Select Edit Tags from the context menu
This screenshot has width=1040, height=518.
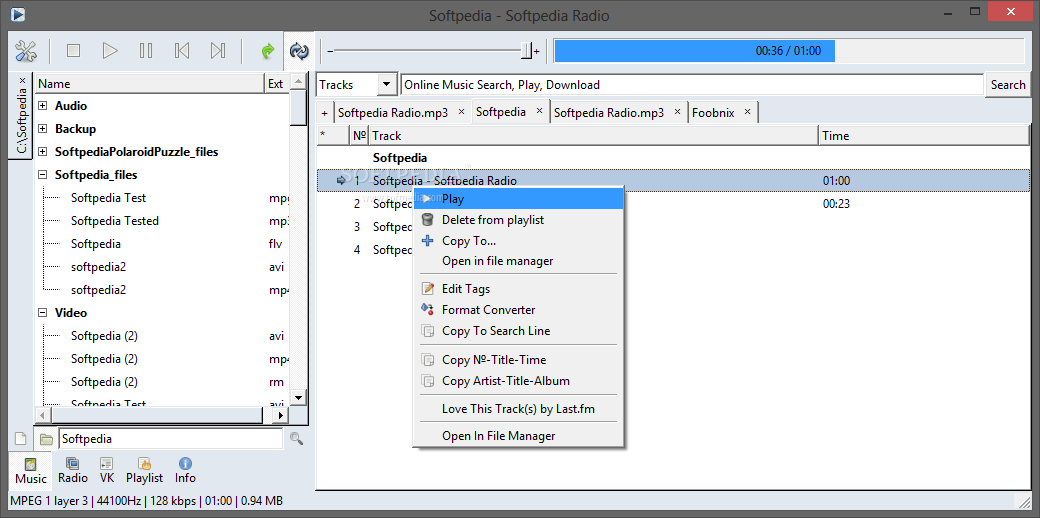(518, 289)
